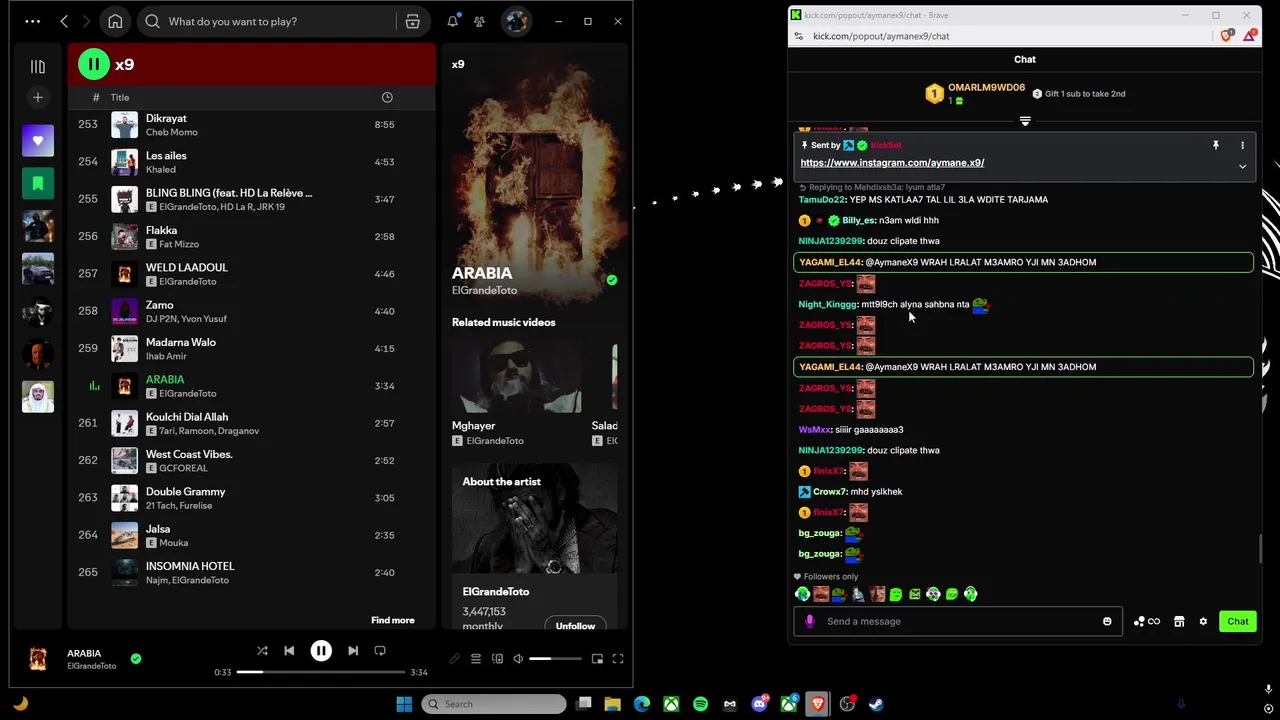Skip to next track
This screenshot has width=1280, height=720.
click(353, 651)
